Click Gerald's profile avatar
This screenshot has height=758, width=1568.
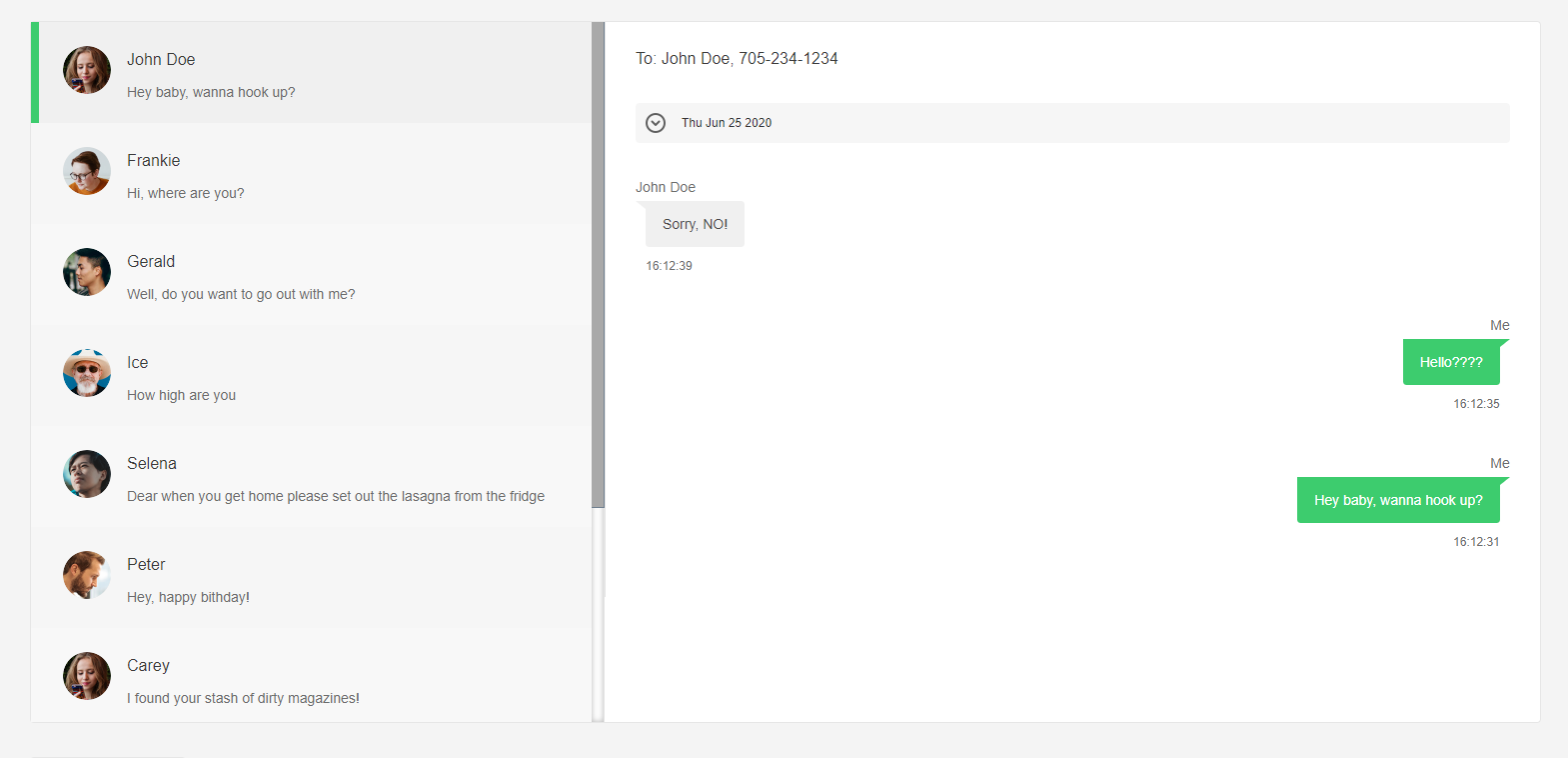(87, 272)
